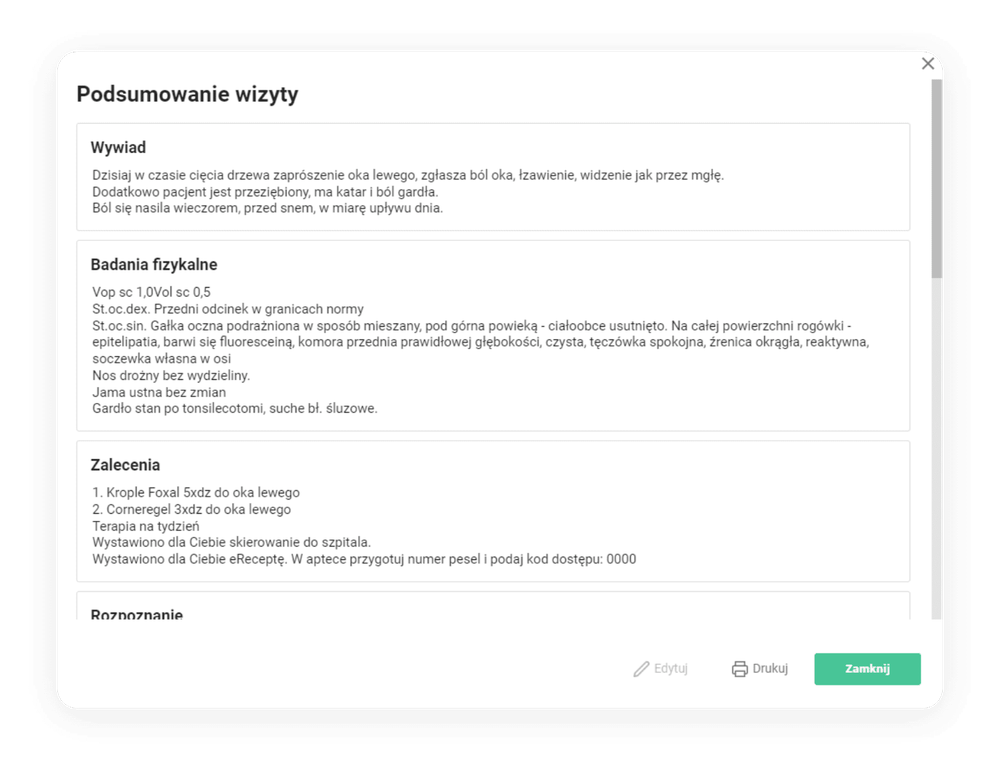Choose the Drukuj text label
The image size is (1000, 772).
[770, 669]
